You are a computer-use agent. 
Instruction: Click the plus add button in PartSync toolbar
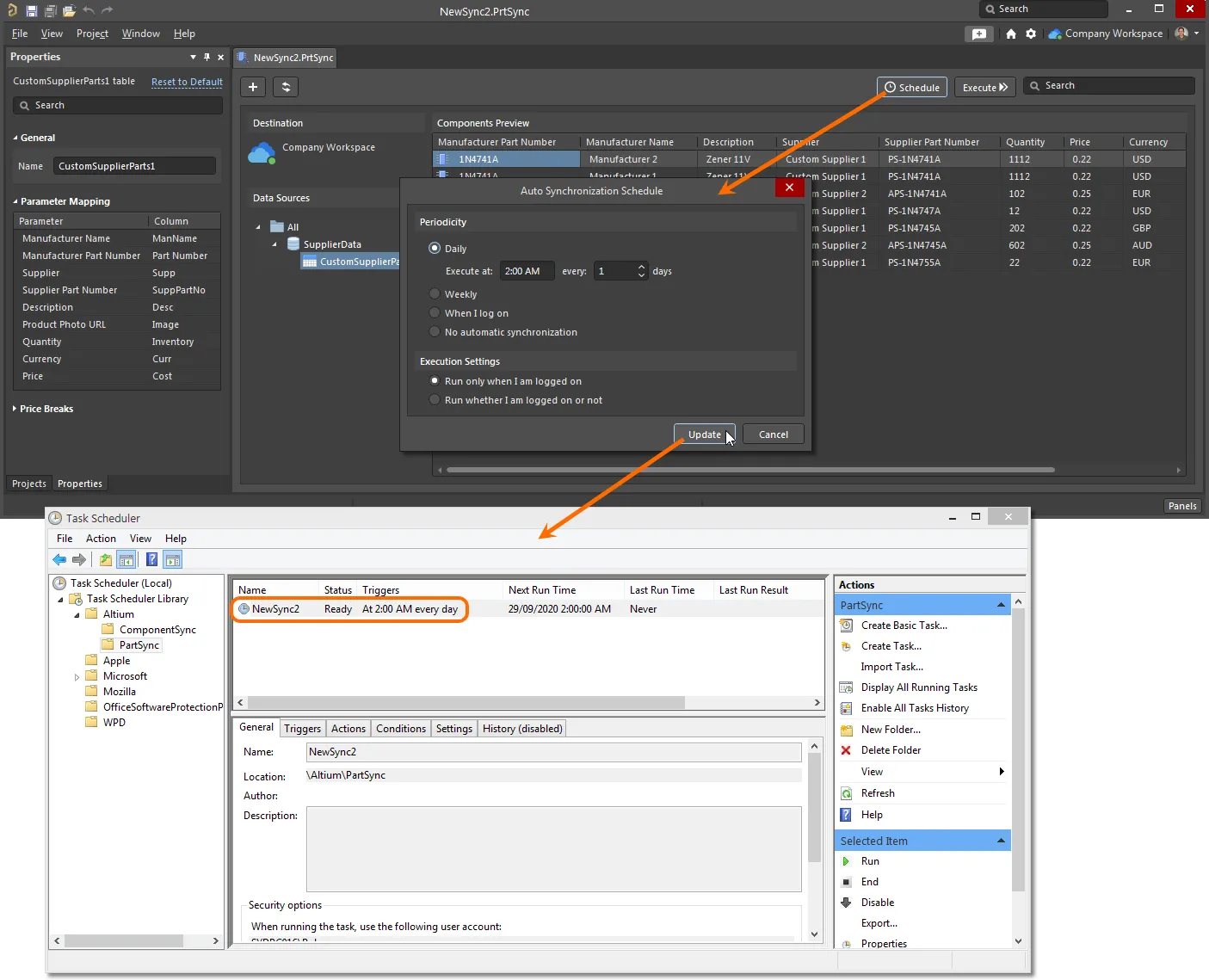tap(253, 87)
